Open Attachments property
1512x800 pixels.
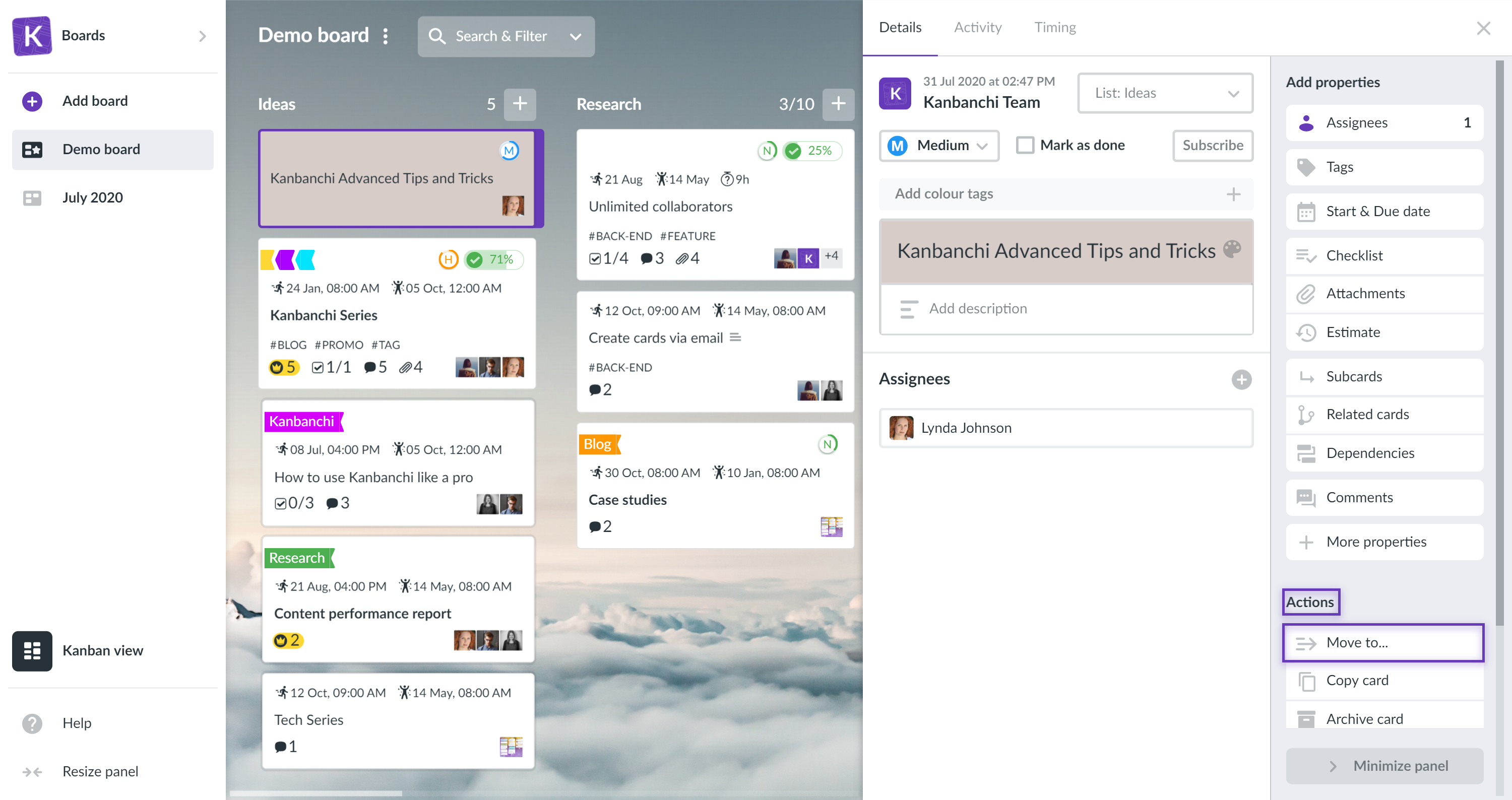click(x=1384, y=294)
